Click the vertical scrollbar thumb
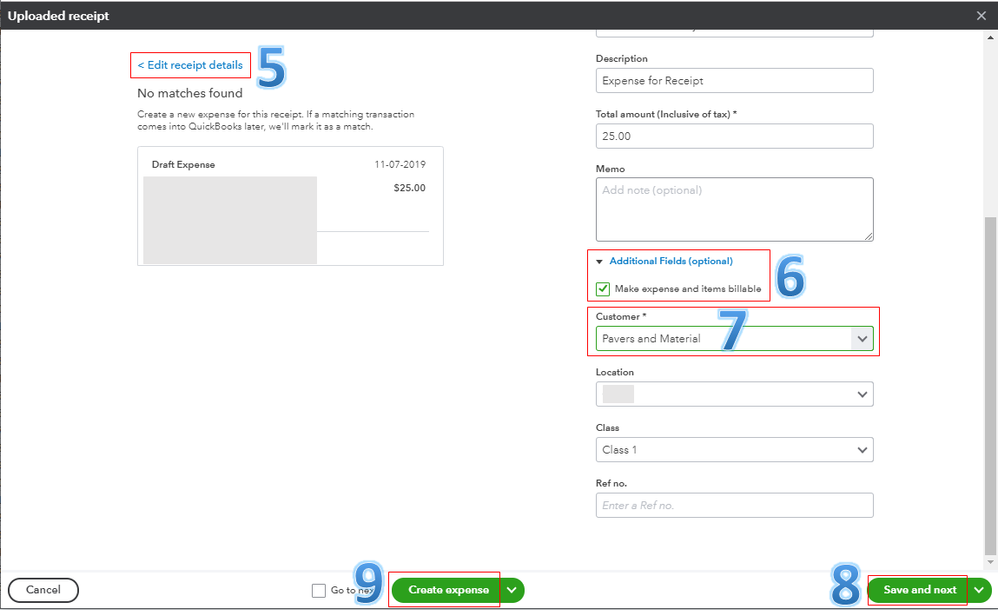 coord(990,385)
